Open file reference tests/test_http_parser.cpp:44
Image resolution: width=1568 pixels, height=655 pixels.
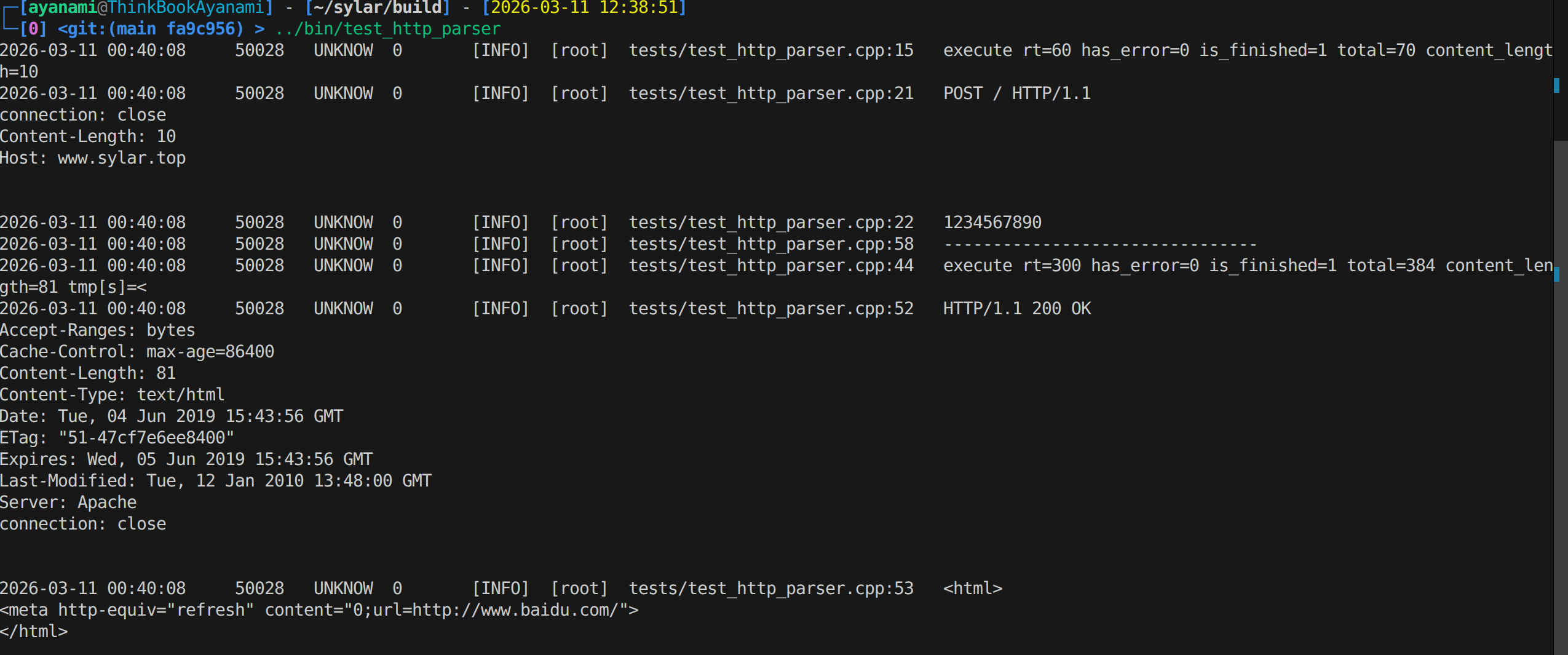[771, 266]
